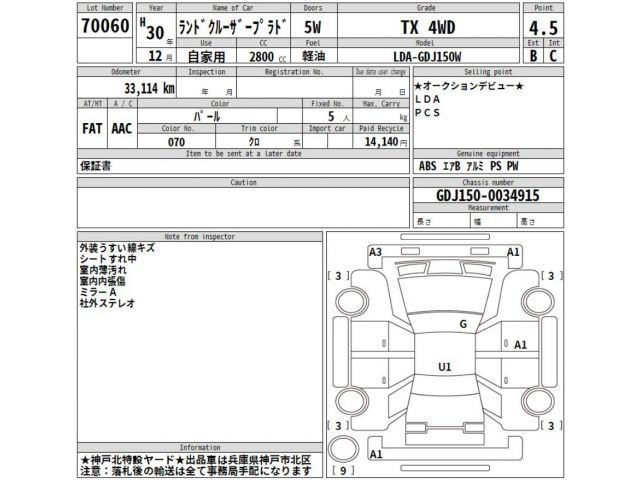Select the inspector note シートすれ中
640x480 pixels.
108,259
